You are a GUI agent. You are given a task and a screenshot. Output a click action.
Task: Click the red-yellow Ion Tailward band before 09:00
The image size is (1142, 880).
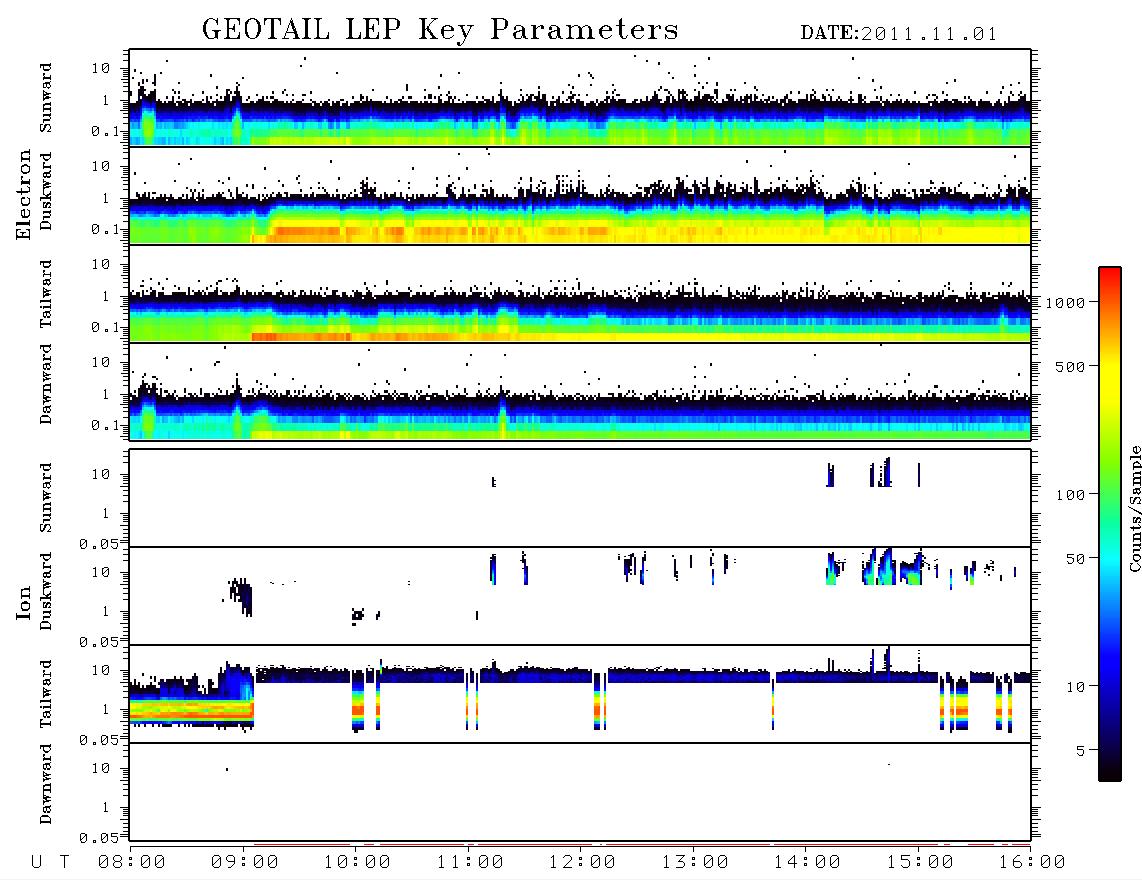pyautogui.click(x=192, y=711)
